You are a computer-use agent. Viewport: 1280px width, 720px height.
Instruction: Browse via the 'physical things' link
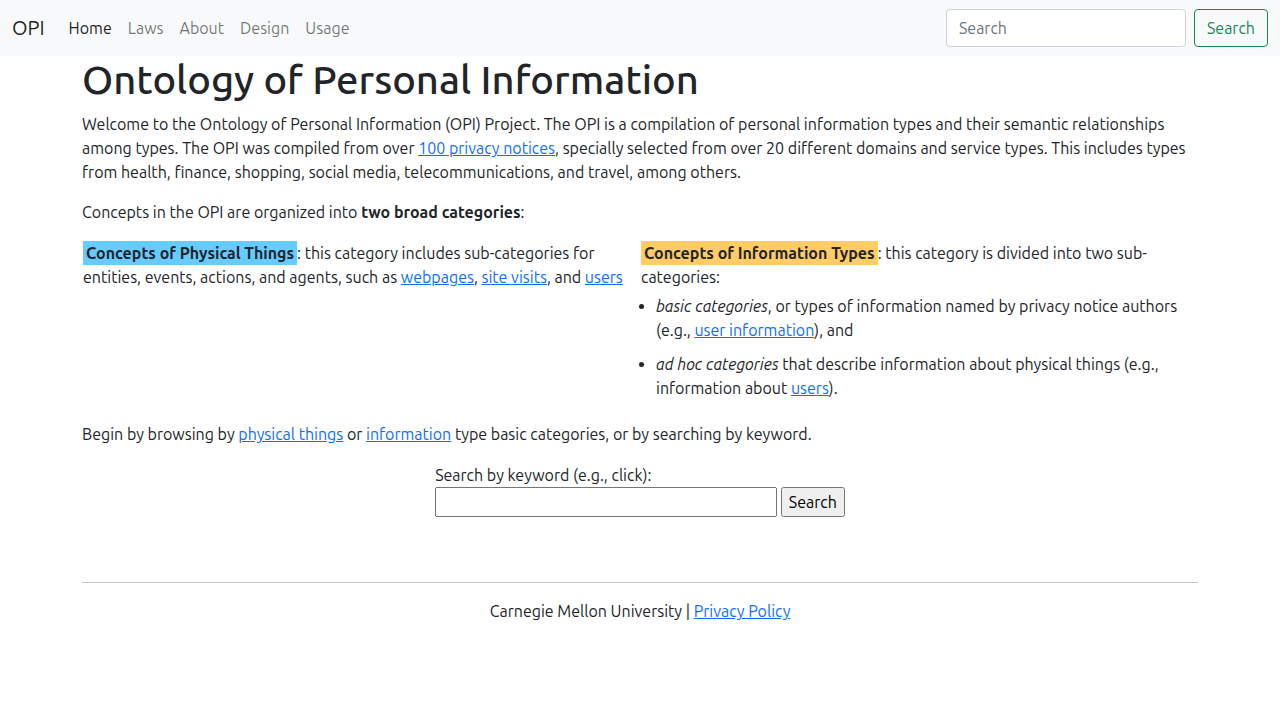point(291,434)
